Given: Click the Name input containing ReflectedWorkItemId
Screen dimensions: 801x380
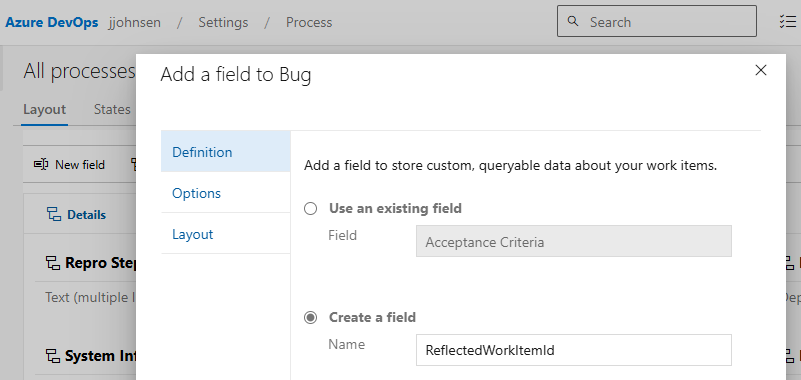Looking at the screenshot, I should (x=574, y=350).
